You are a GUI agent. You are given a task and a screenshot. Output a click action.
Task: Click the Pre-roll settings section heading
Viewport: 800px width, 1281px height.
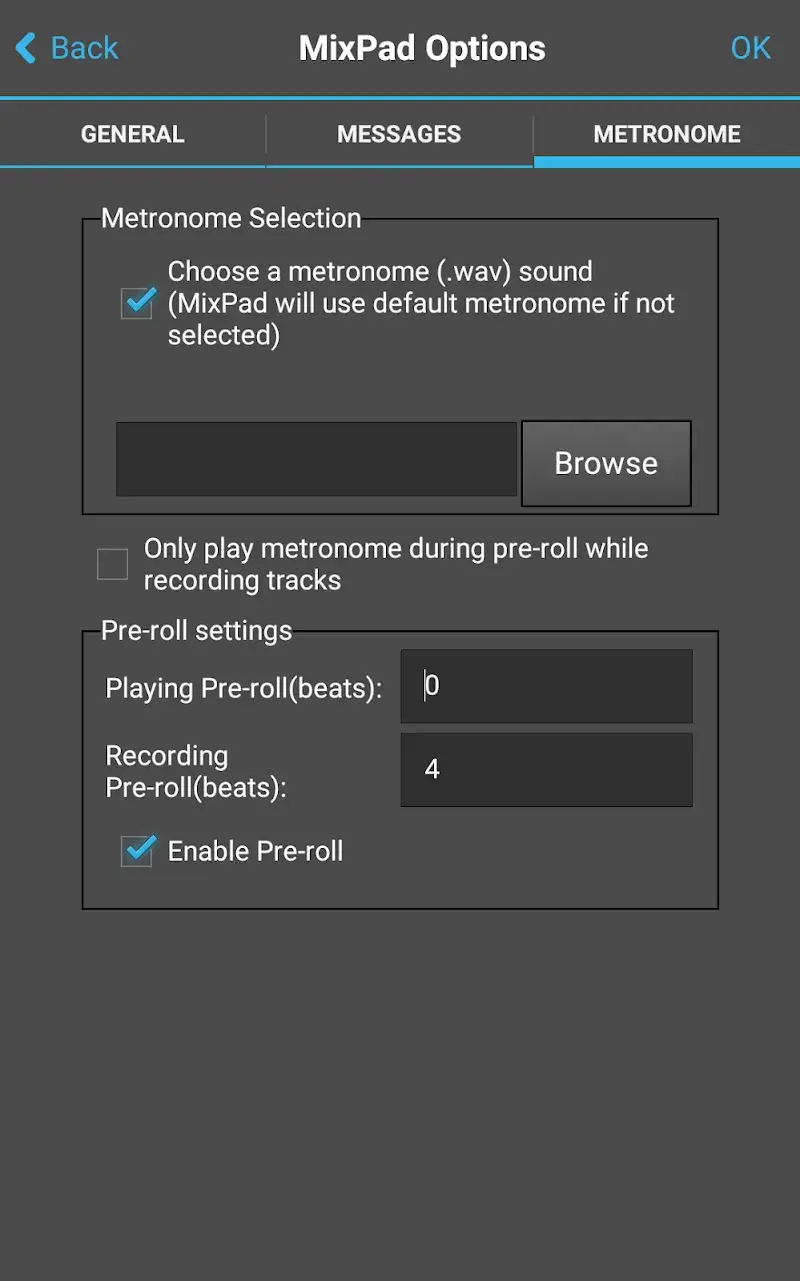(x=196, y=630)
